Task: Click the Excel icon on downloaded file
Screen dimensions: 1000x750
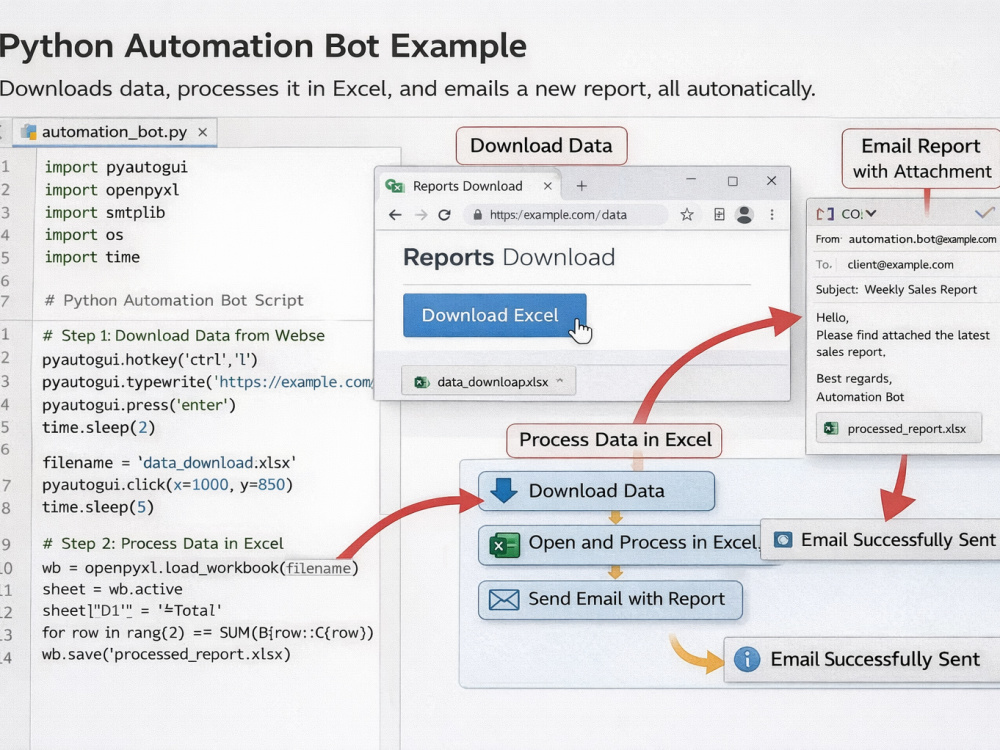Action: pyautogui.click(x=422, y=382)
